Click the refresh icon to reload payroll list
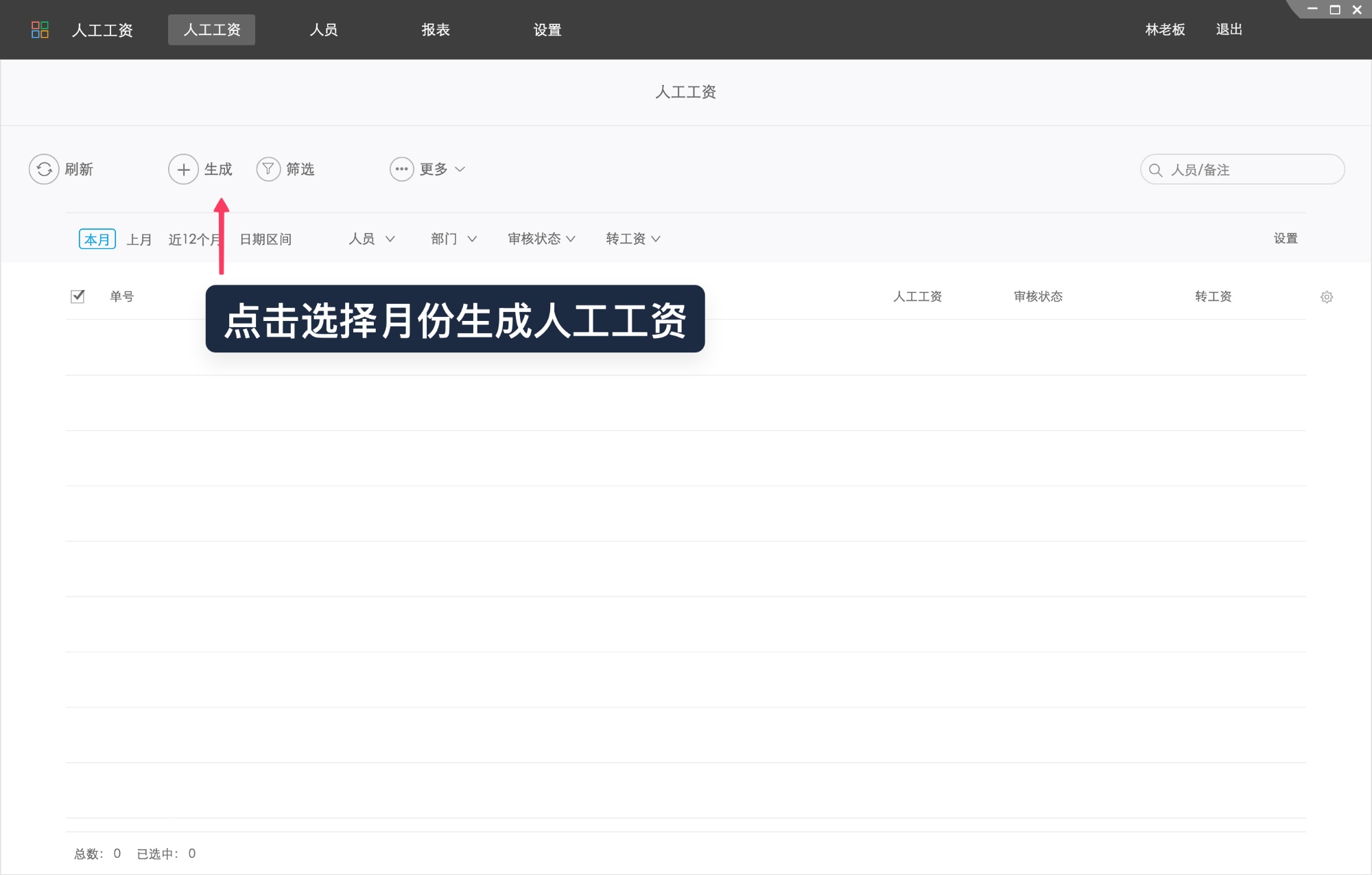This screenshot has height=875, width=1372. tap(44, 169)
